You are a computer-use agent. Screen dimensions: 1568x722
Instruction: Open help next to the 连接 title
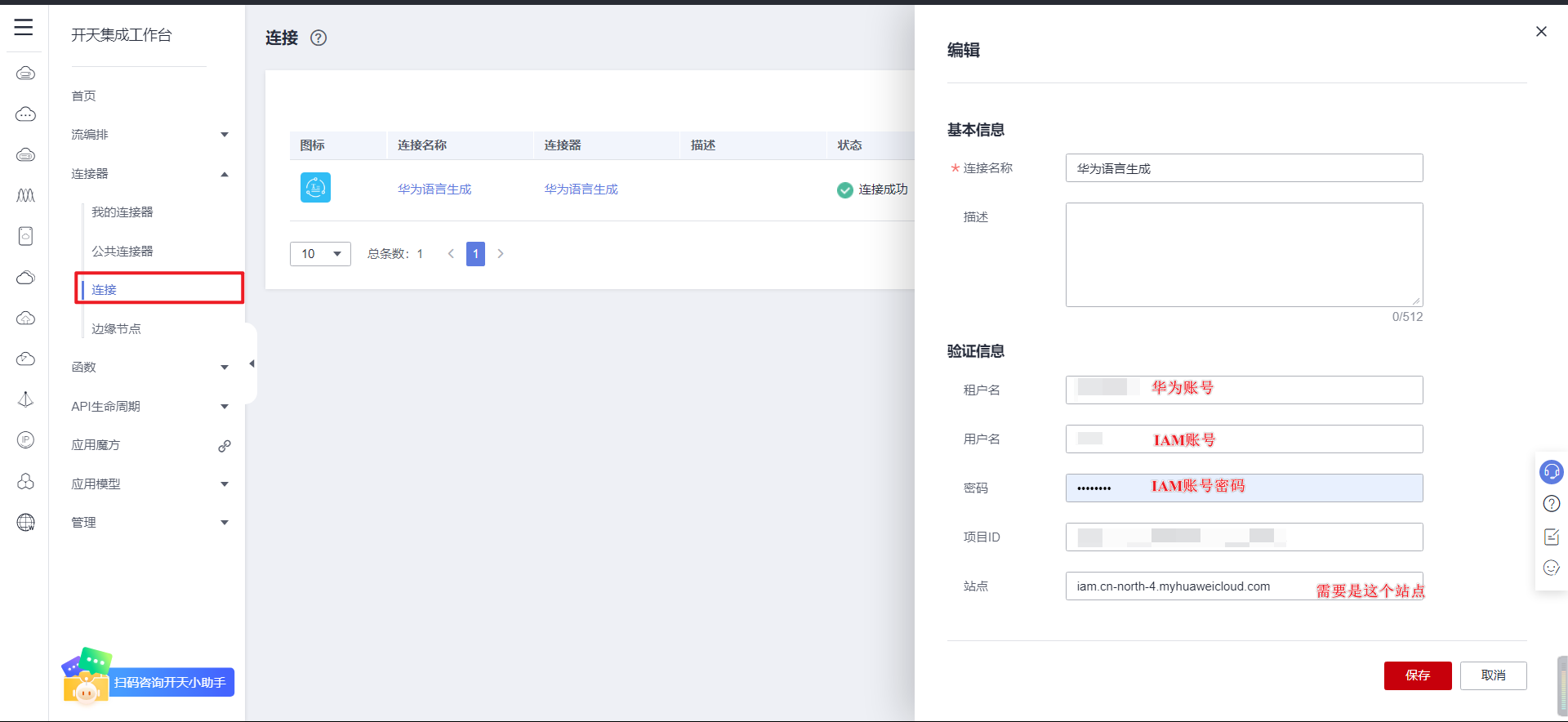point(318,38)
